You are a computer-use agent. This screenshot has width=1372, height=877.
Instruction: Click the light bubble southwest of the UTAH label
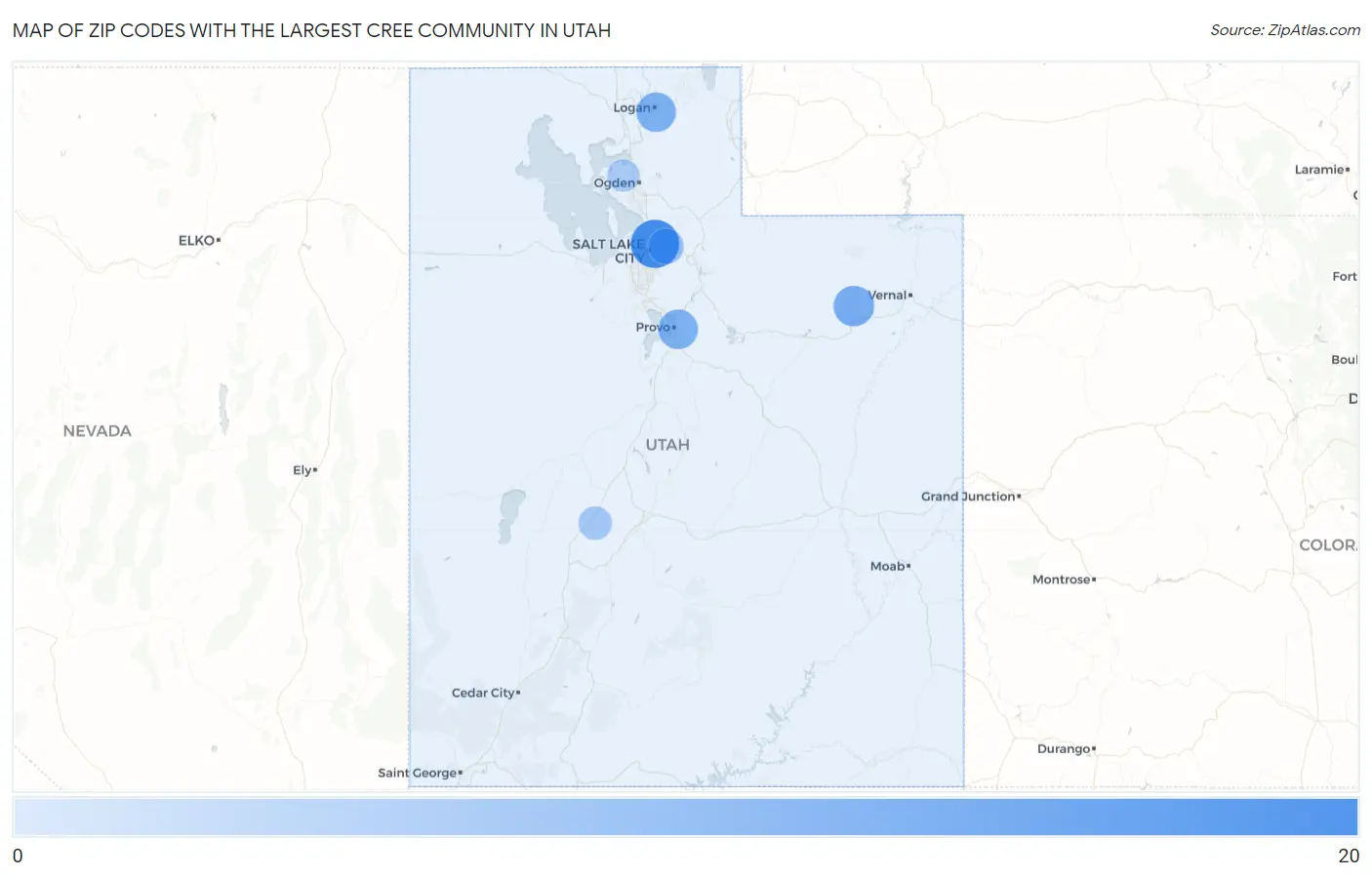(595, 523)
